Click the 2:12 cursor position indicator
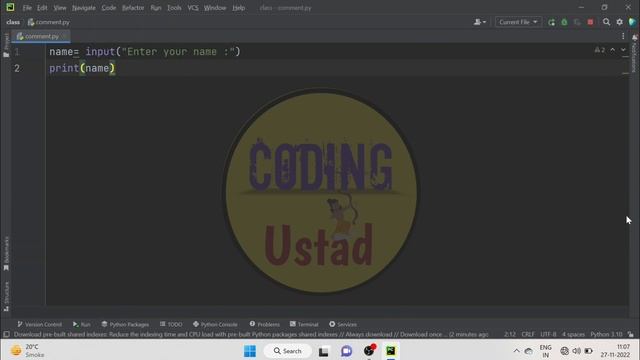 point(510,334)
